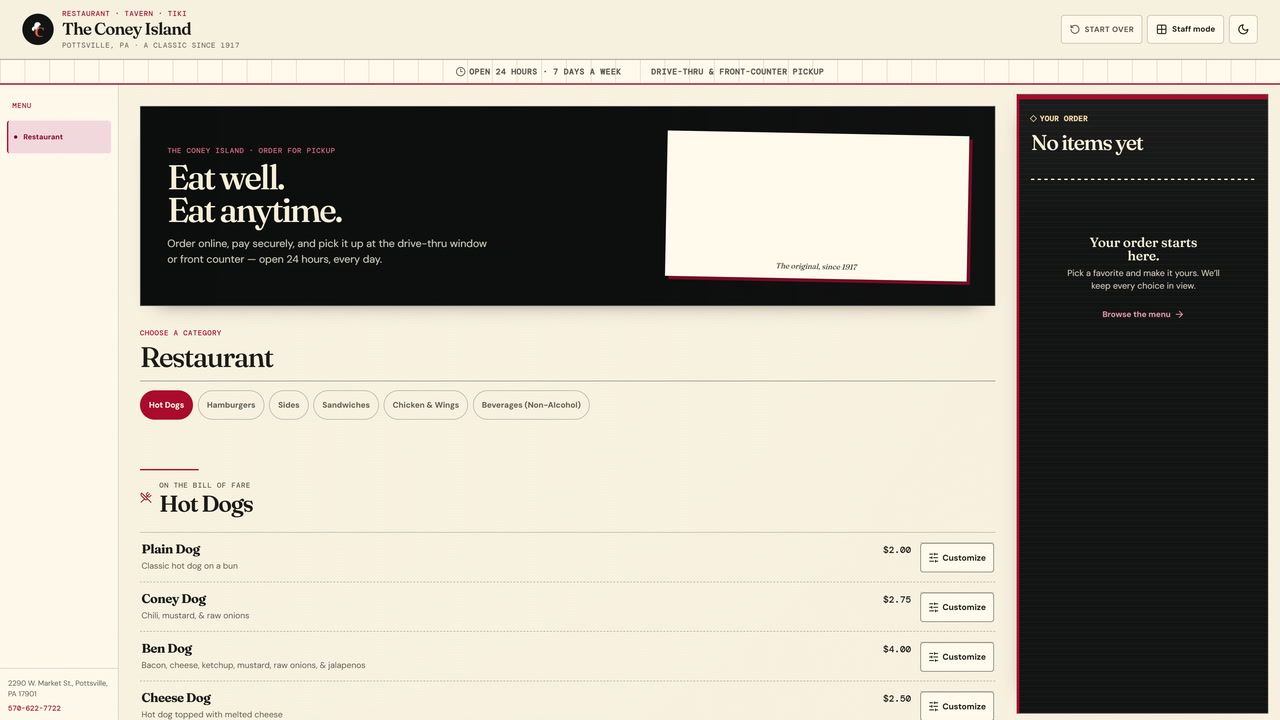Click the diamond icon beside Your Order
Screen dimensions: 1280x720
(1034, 118)
